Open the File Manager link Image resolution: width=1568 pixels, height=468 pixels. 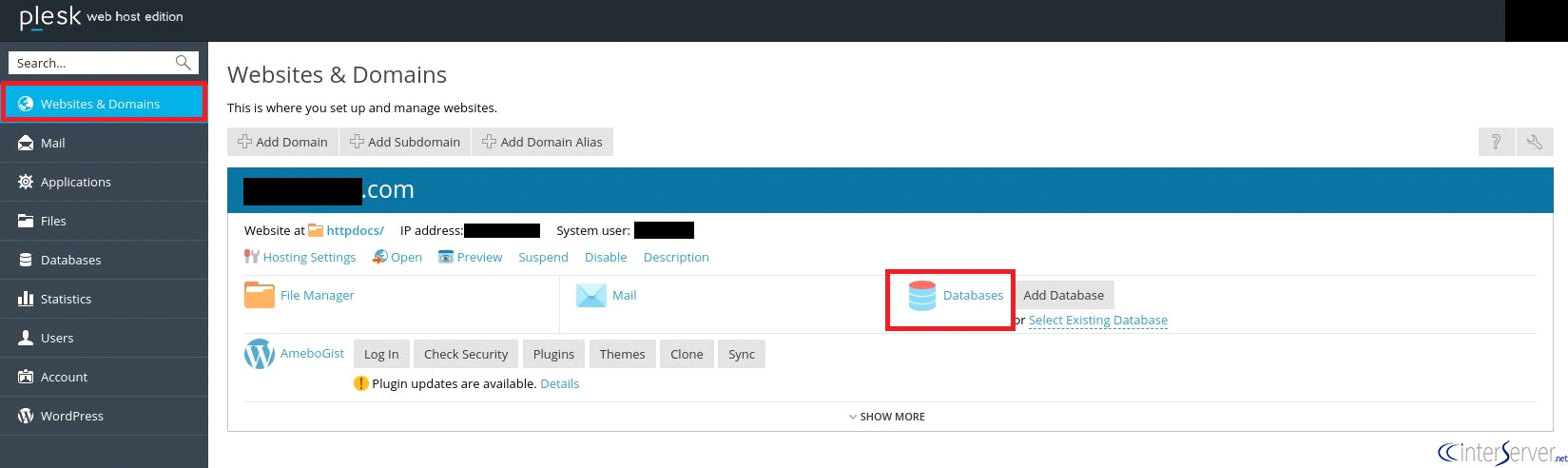[x=317, y=295]
